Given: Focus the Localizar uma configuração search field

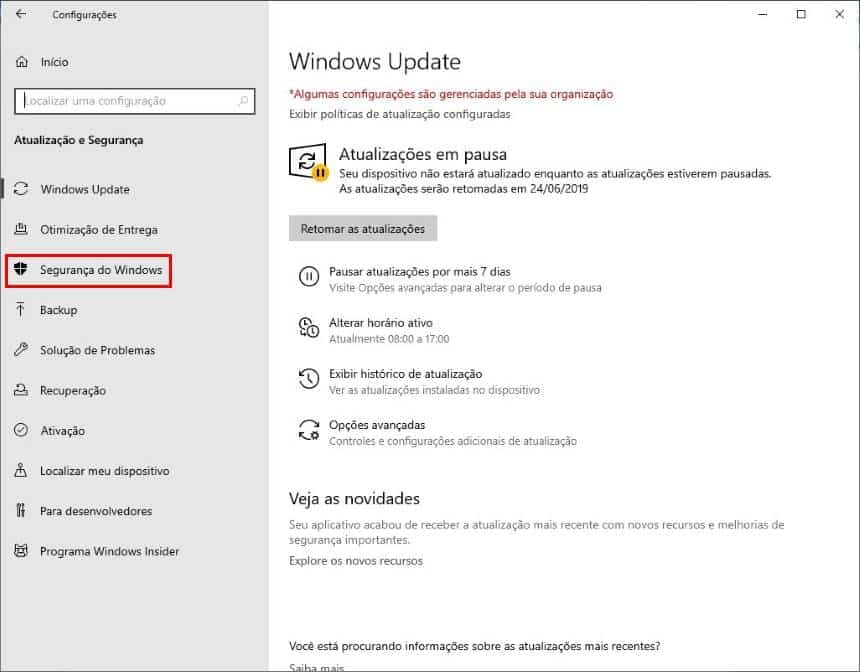Looking at the screenshot, I should (x=135, y=101).
